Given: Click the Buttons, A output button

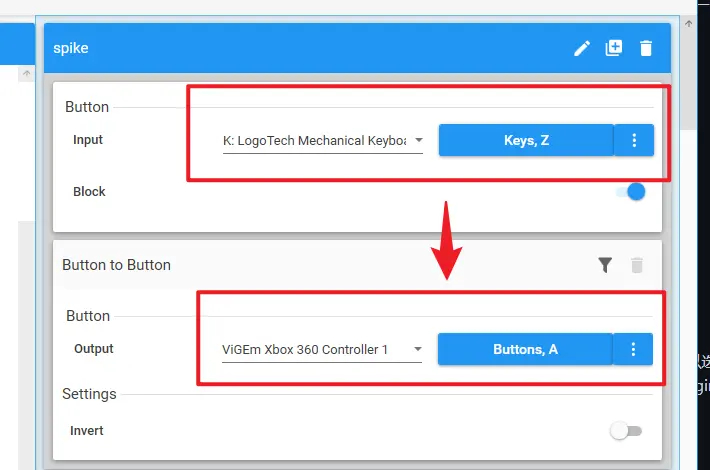Looking at the screenshot, I should tap(525, 349).
